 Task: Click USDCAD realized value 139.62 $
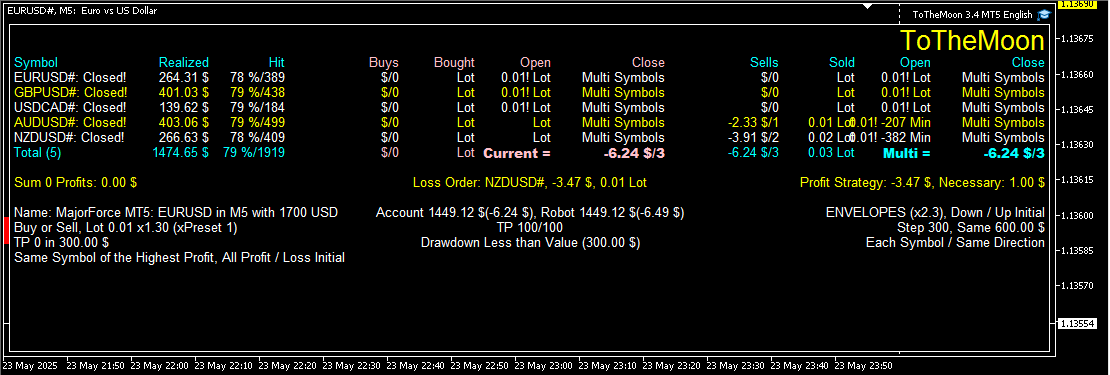coord(183,108)
